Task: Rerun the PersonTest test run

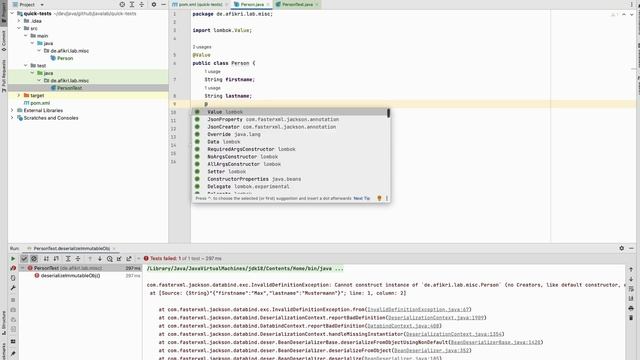Action: [x=13, y=259]
